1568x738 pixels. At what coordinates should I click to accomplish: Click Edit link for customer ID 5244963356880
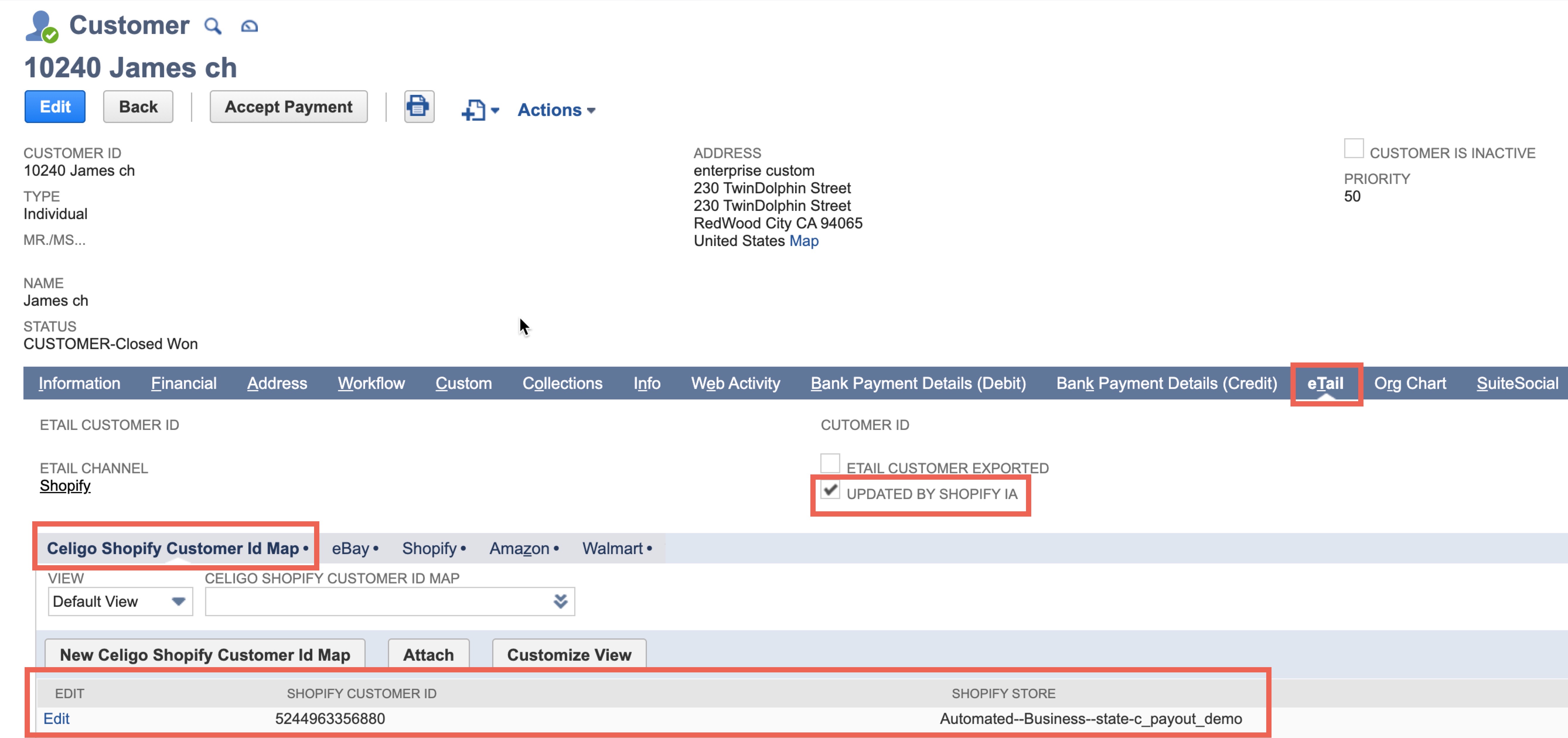57,719
